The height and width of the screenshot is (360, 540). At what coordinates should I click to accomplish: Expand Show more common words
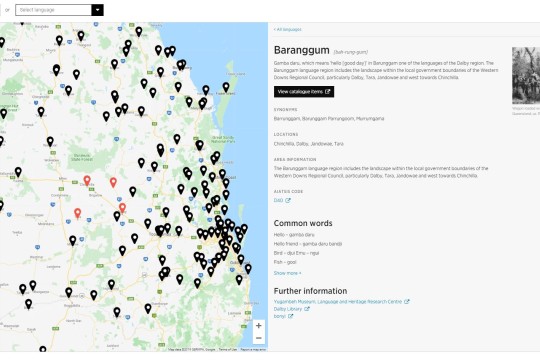(287, 273)
